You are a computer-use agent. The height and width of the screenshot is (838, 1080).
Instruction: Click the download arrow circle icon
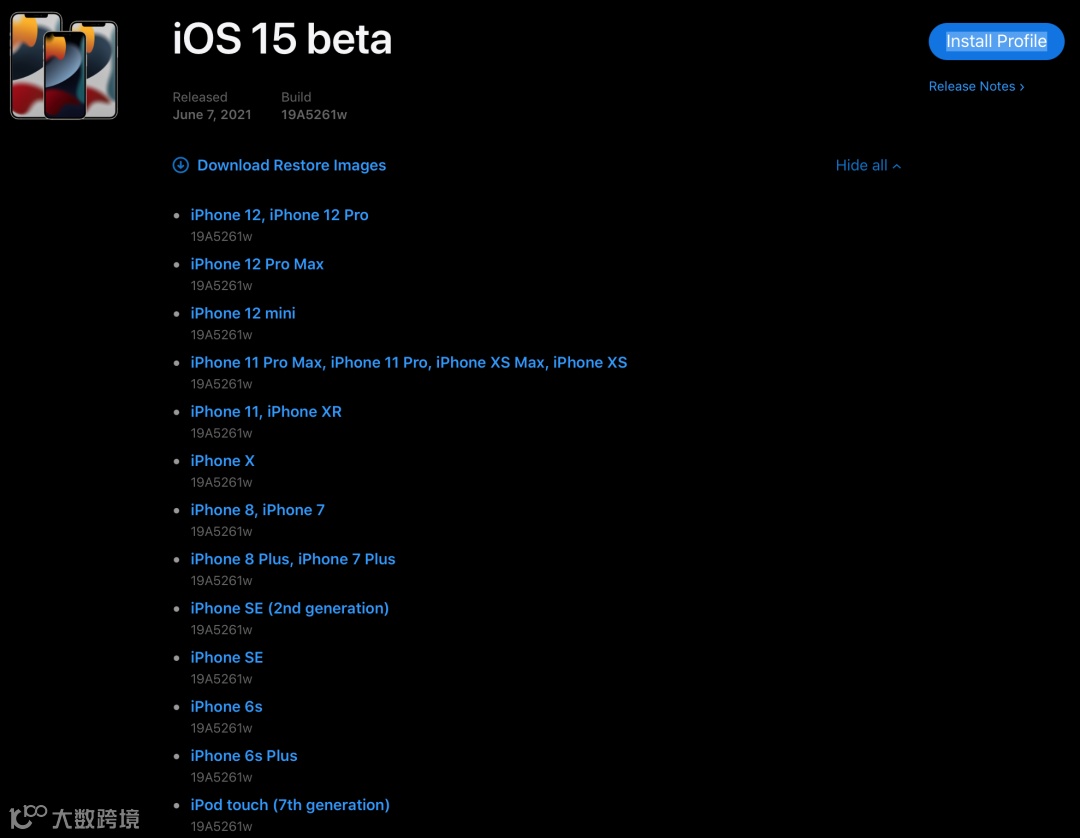pos(180,165)
